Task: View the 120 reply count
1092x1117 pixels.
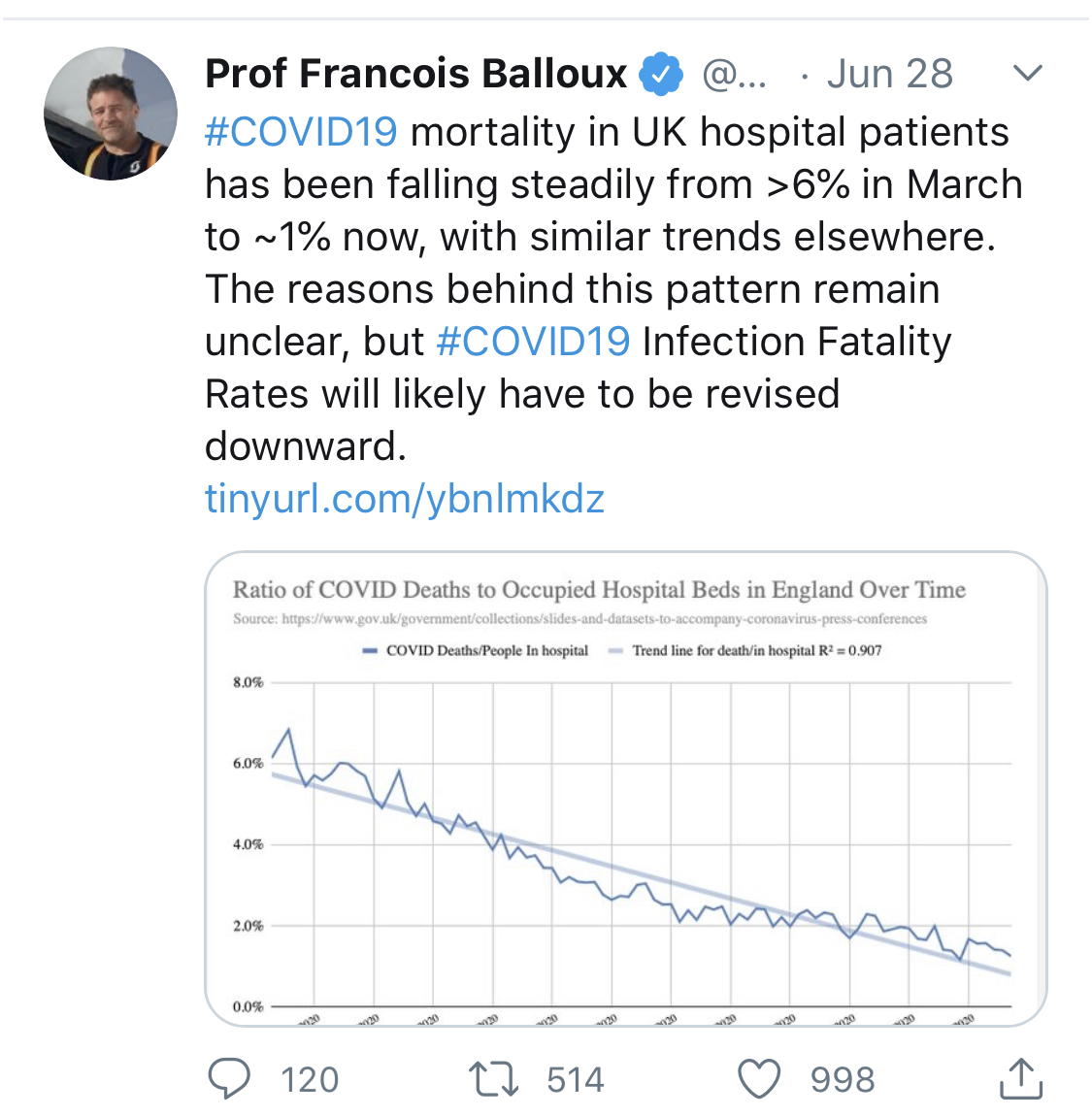Action: point(310,1080)
